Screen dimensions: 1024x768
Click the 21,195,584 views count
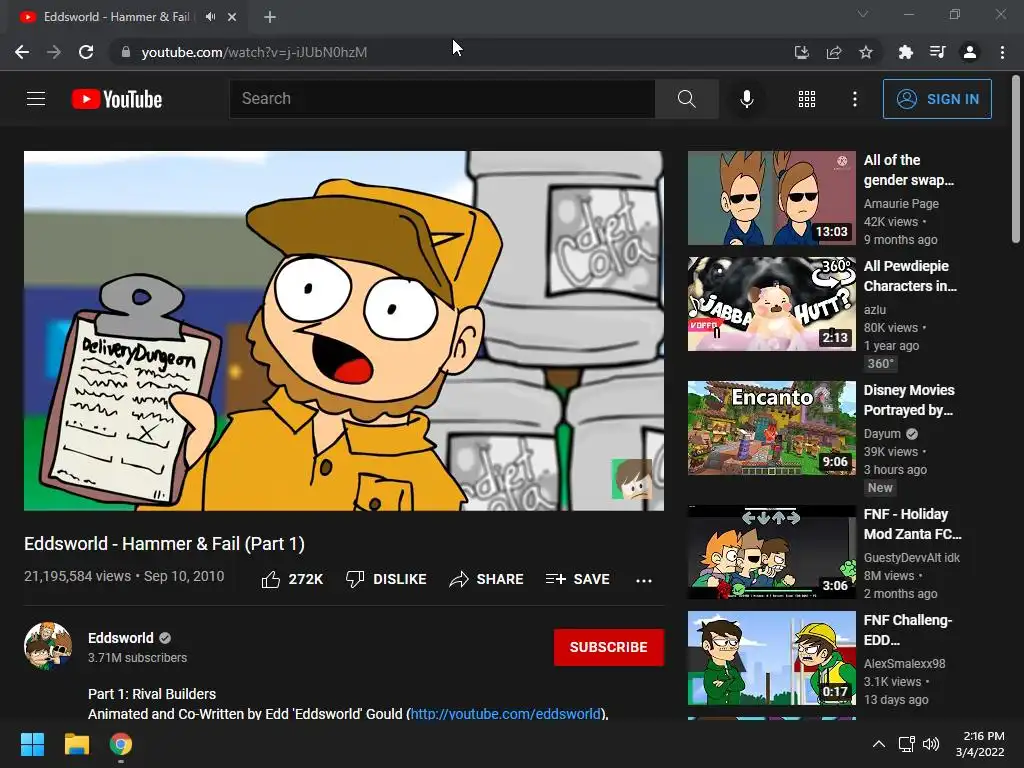tap(78, 576)
